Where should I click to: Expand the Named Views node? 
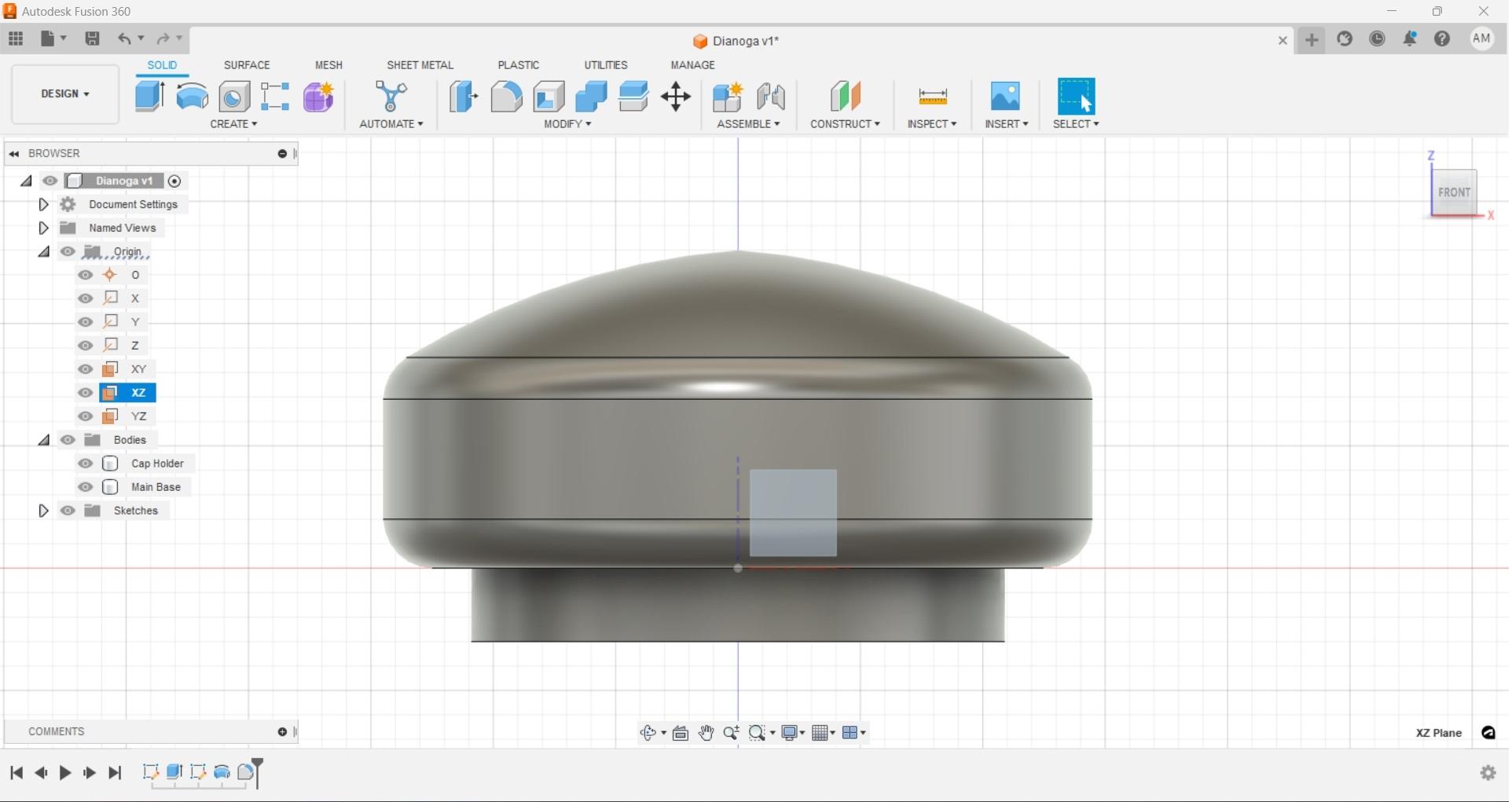tap(44, 228)
